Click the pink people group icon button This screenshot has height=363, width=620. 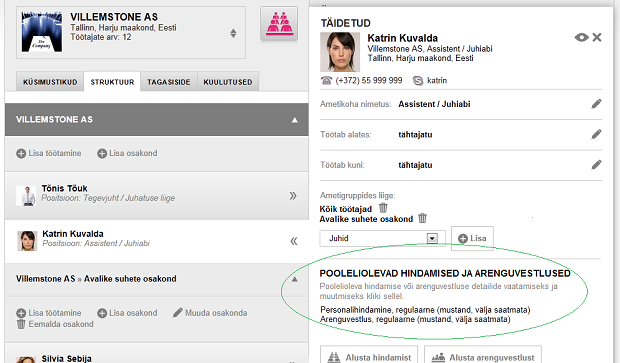click(x=279, y=23)
